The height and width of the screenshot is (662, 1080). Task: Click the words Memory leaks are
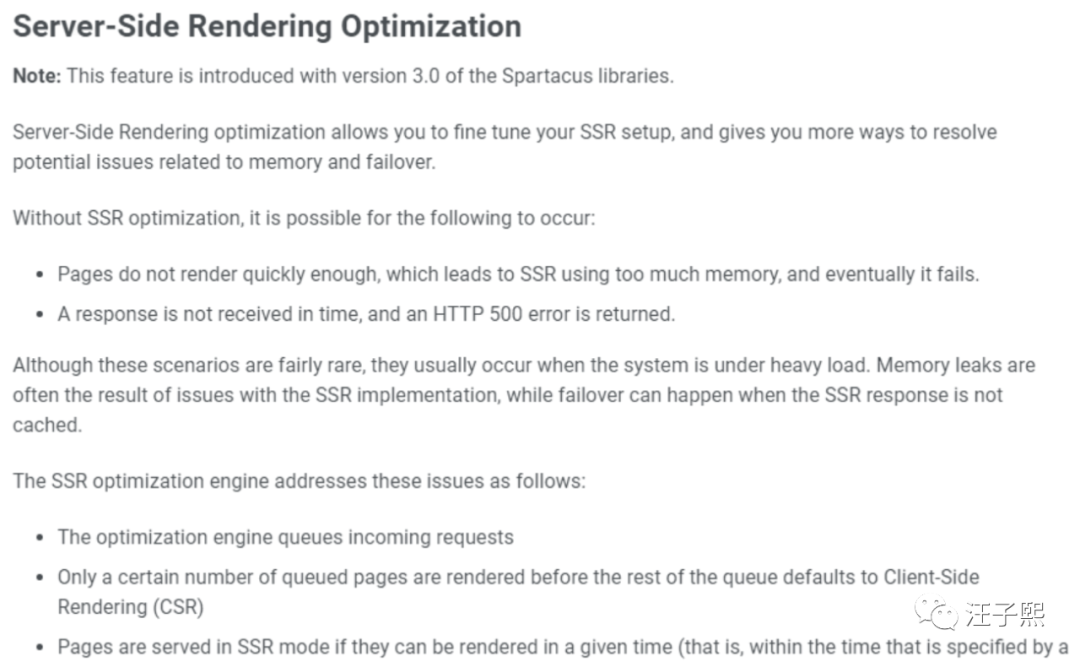tap(956, 365)
